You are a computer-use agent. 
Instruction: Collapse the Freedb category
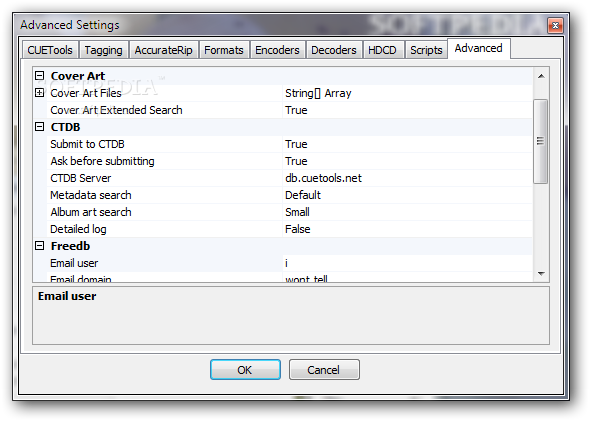click(40, 246)
